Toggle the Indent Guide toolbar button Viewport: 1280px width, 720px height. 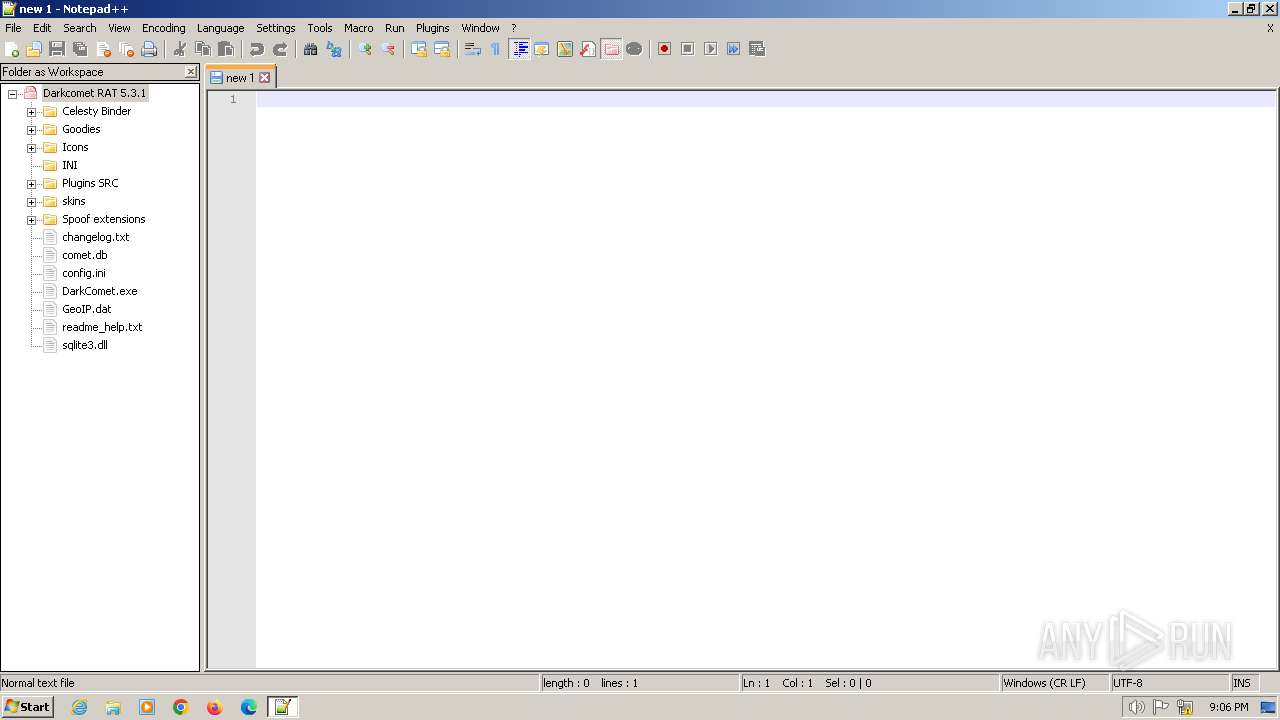coord(519,49)
